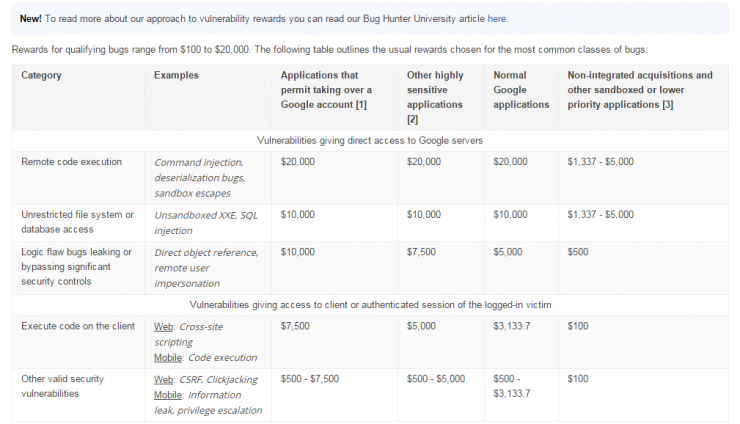
Task: Click 'Web' in the Execute code on the client row
Action: tap(164, 326)
